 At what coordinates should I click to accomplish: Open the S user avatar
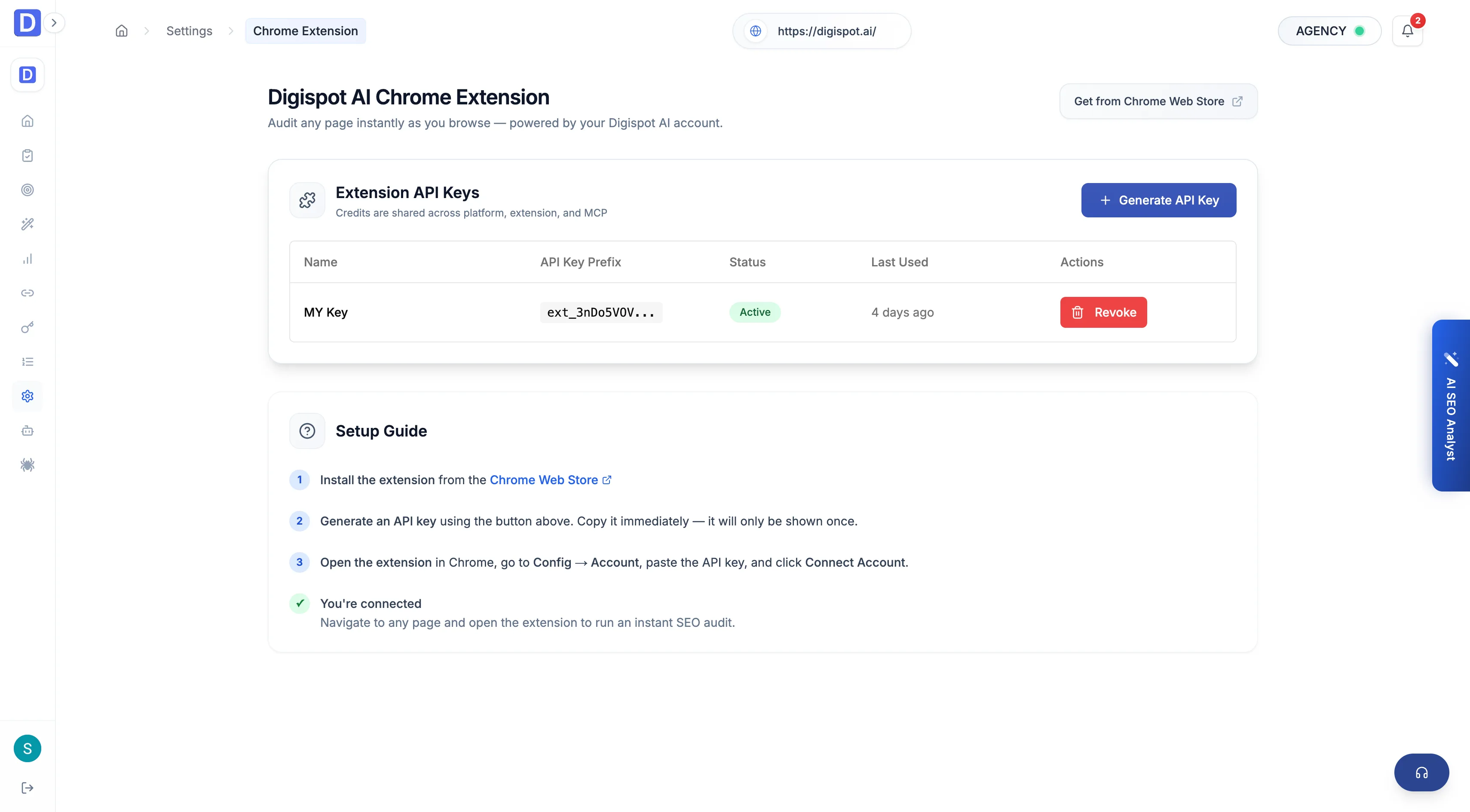(x=28, y=749)
